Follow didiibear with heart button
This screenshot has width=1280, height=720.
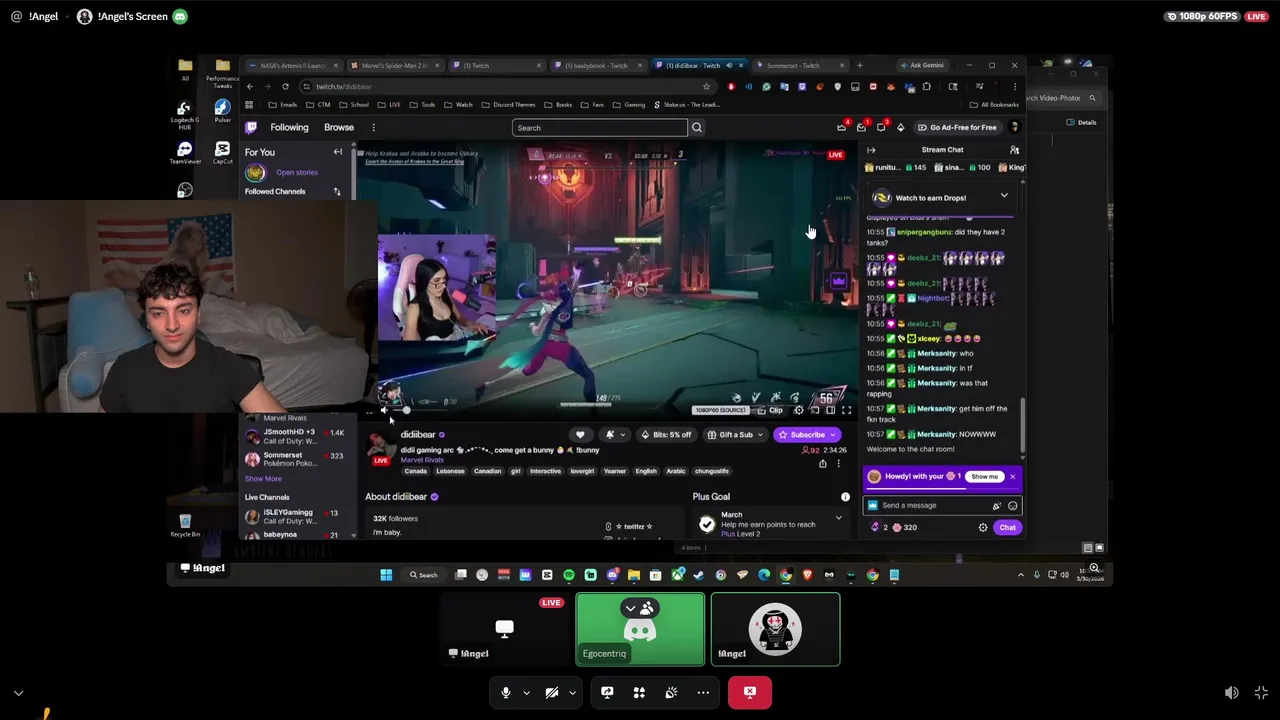pos(580,435)
